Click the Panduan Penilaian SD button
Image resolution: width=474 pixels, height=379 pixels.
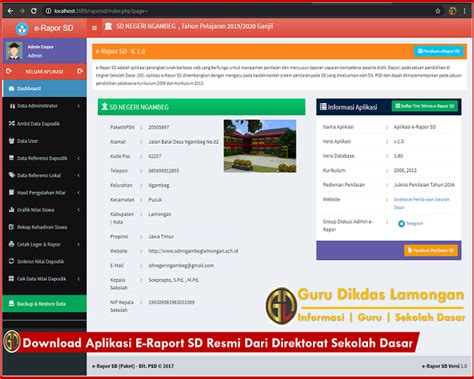tap(431, 250)
